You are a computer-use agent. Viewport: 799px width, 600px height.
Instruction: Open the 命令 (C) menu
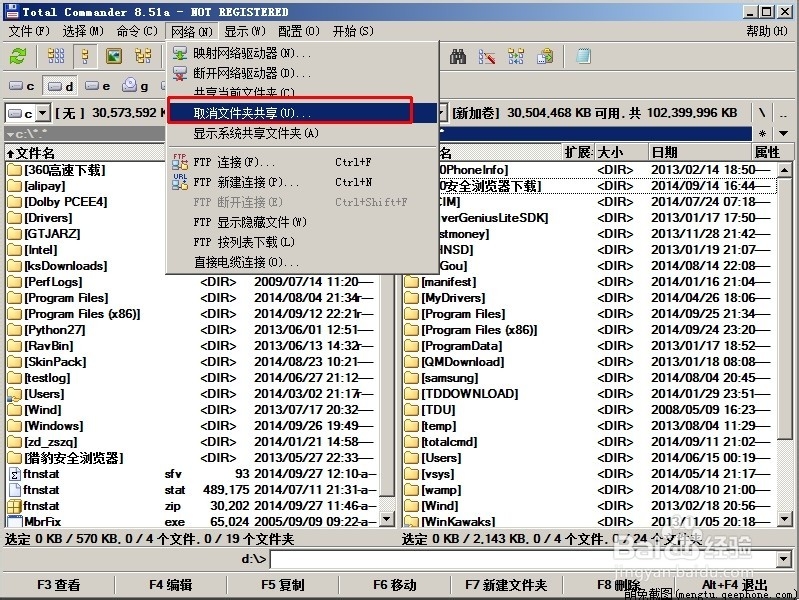click(137, 32)
